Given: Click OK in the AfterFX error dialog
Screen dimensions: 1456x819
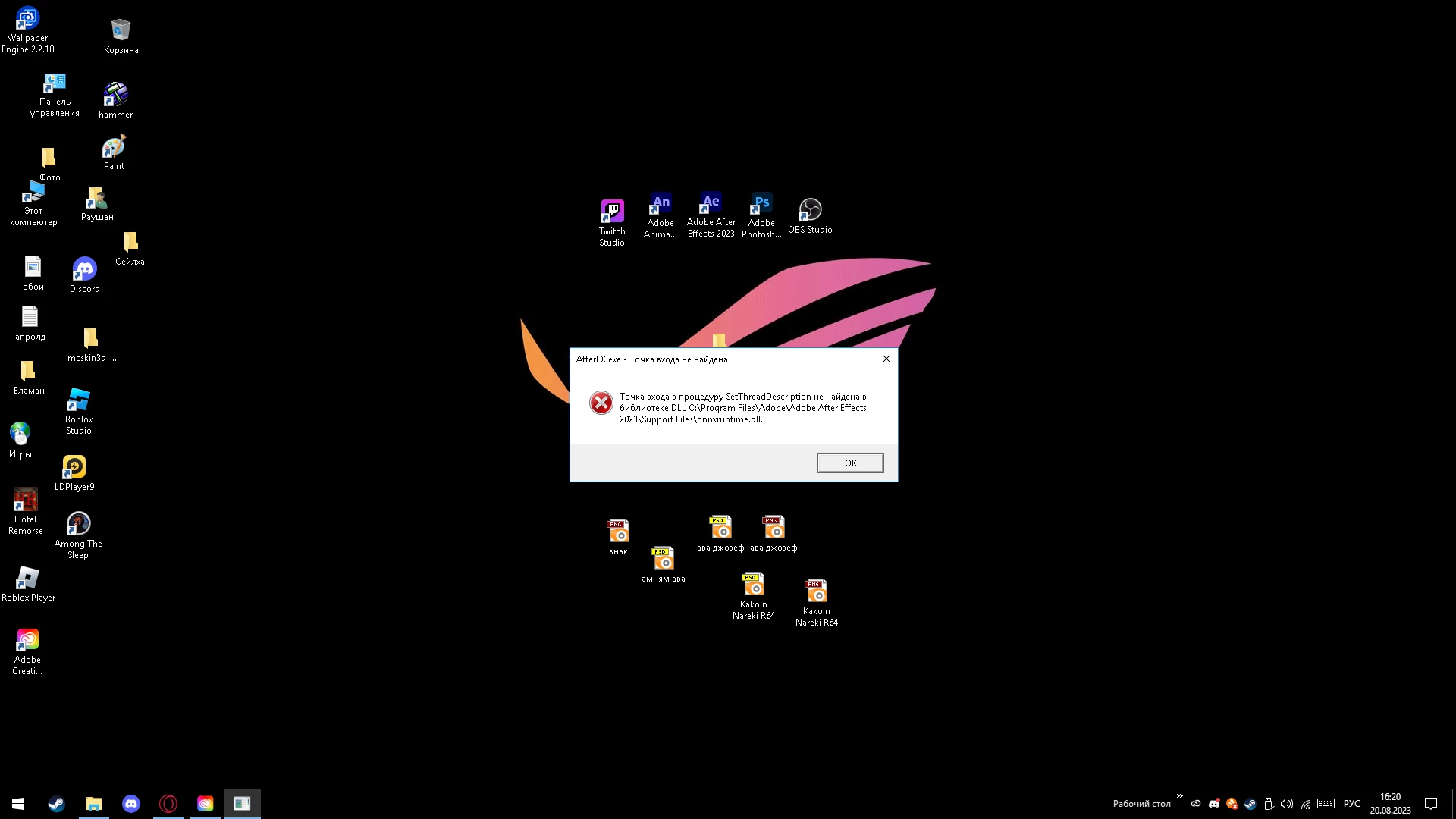Looking at the screenshot, I should point(850,463).
